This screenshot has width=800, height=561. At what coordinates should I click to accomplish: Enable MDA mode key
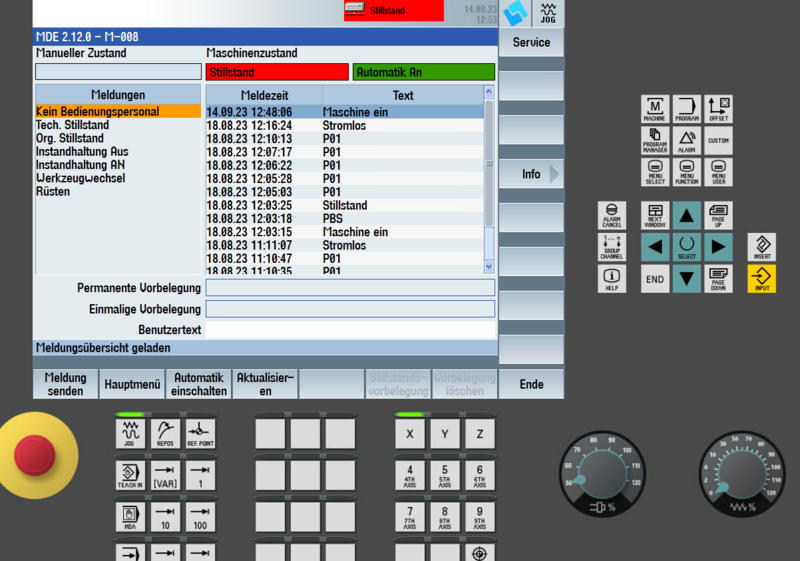pos(130,517)
